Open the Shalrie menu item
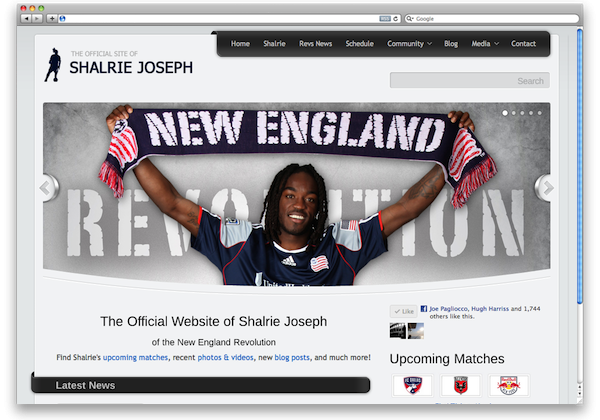The image size is (600, 420). pyautogui.click(x=274, y=44)
